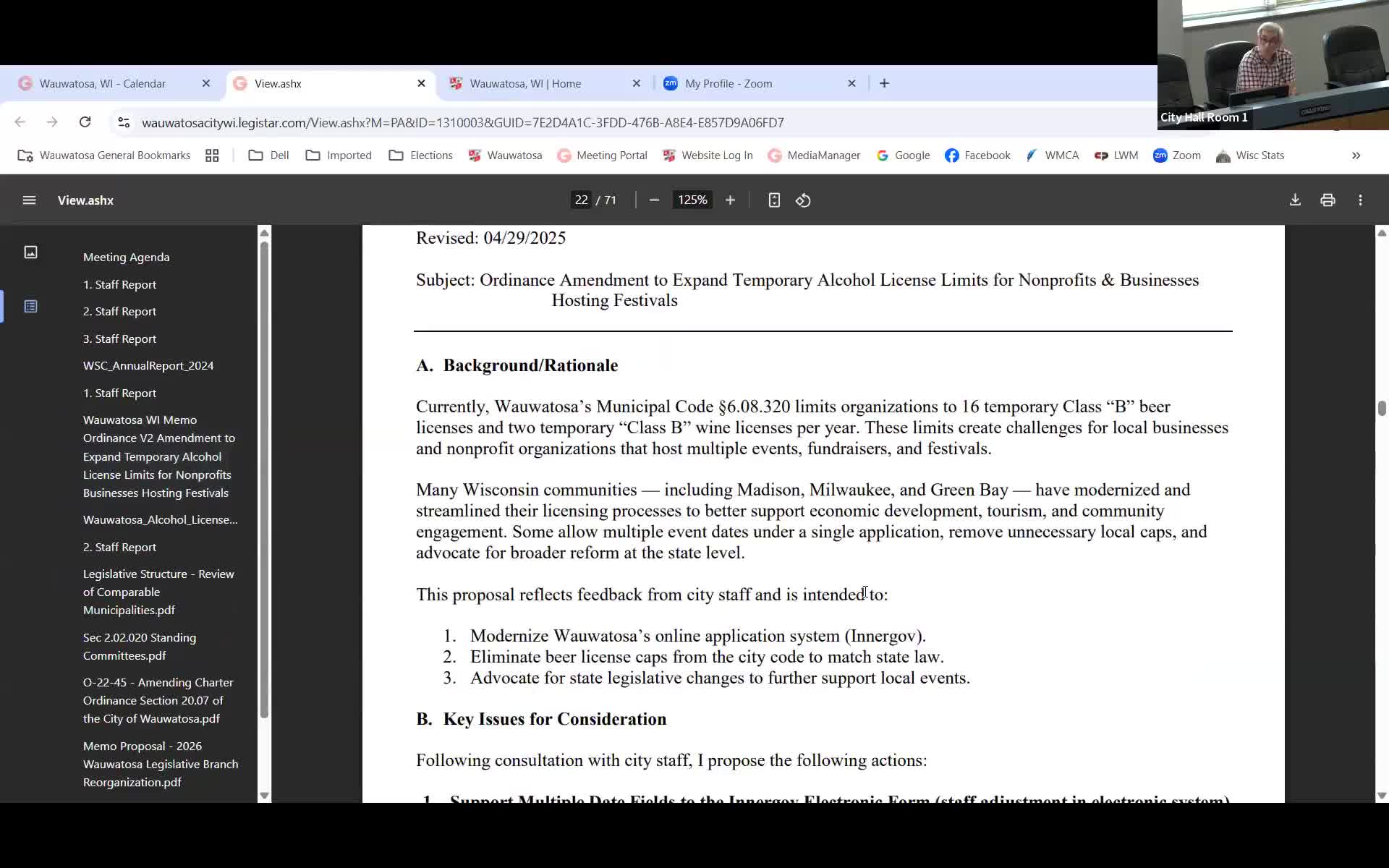1389x868 pixels.
Task: Switch to Wauwatosa, WI - Calendar tab
Action: coord(103,84)
